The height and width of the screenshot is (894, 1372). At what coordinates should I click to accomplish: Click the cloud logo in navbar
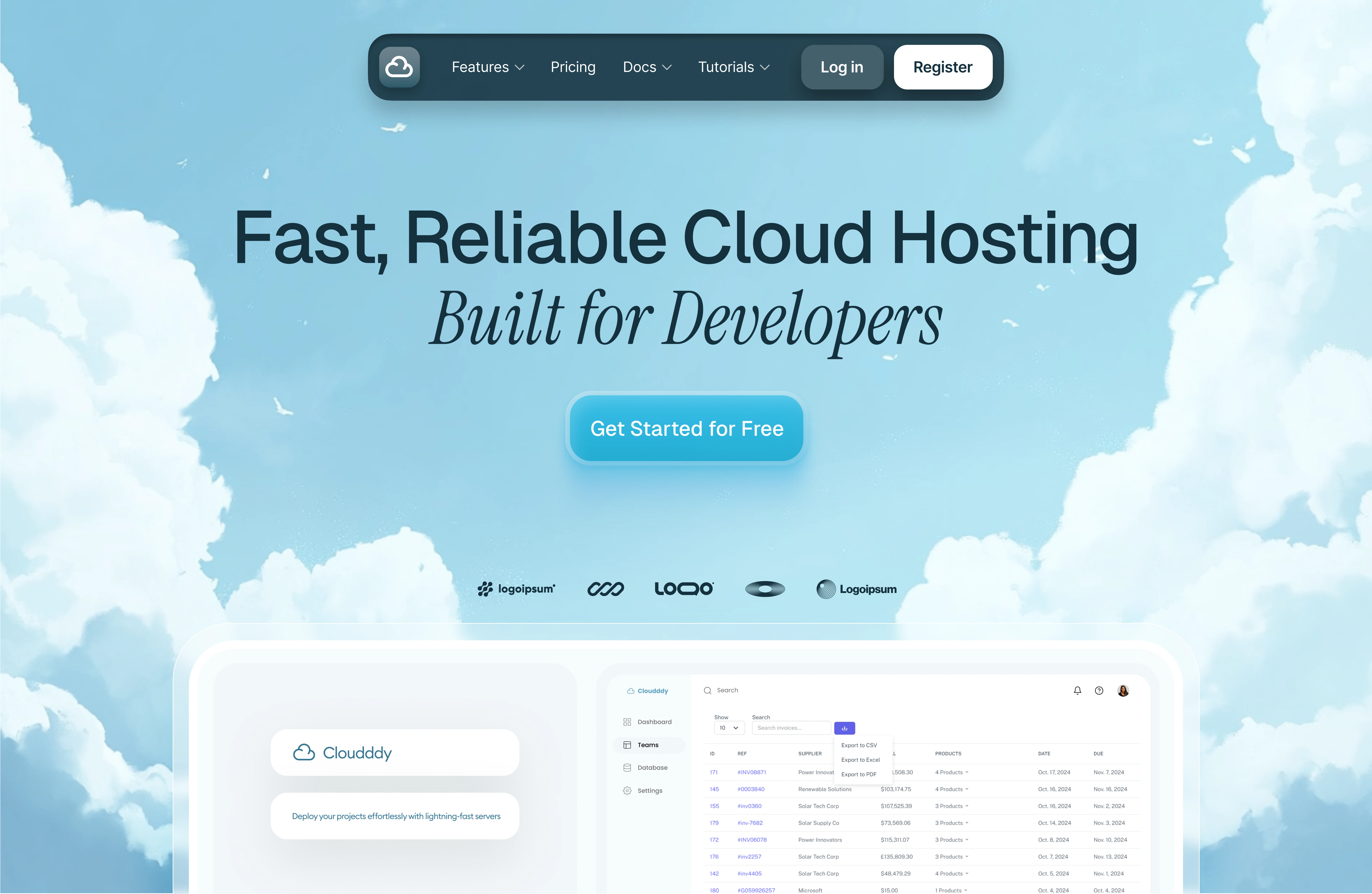399,67
